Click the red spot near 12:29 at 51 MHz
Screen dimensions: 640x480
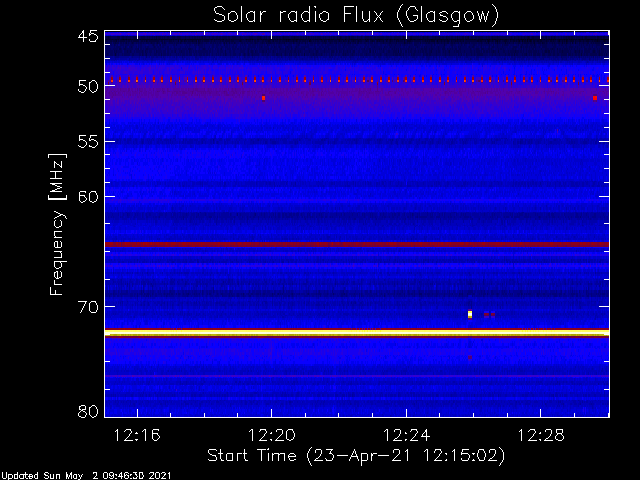[595, 98]
